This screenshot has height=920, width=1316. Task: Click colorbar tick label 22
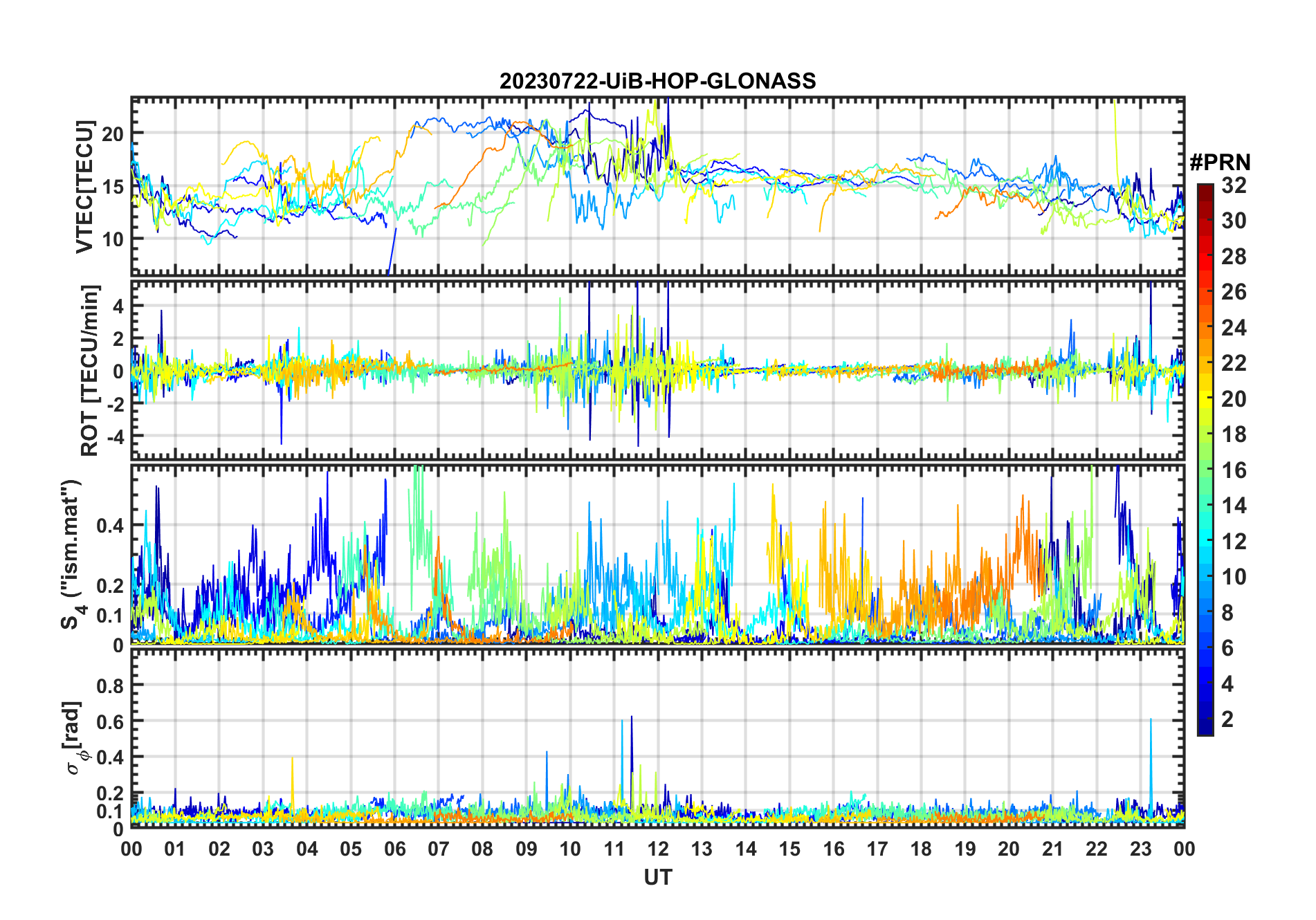[1234, 363]
